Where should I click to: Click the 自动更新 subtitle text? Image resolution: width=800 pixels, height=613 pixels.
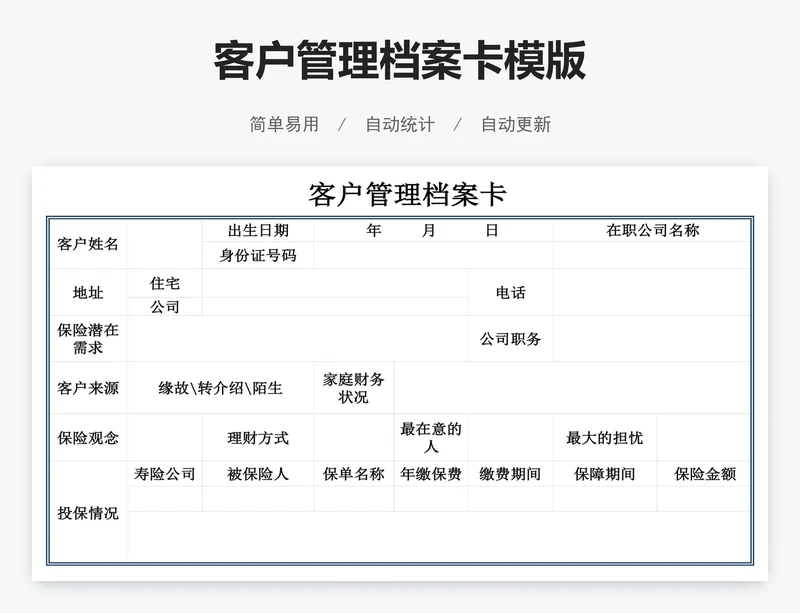coord(516,124)
